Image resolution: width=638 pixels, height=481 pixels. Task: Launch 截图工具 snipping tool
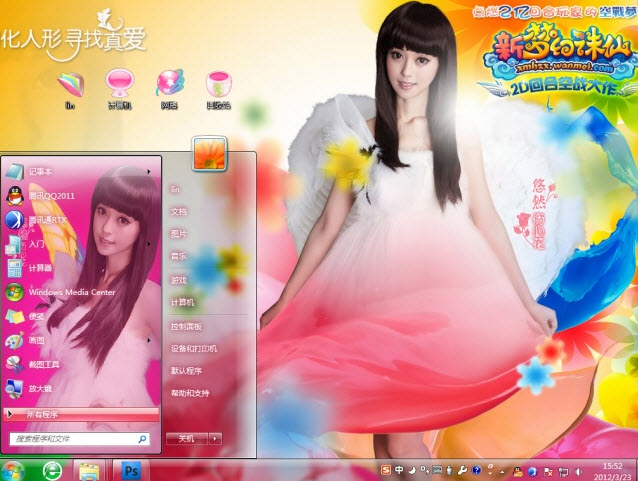tap(33, 364)
